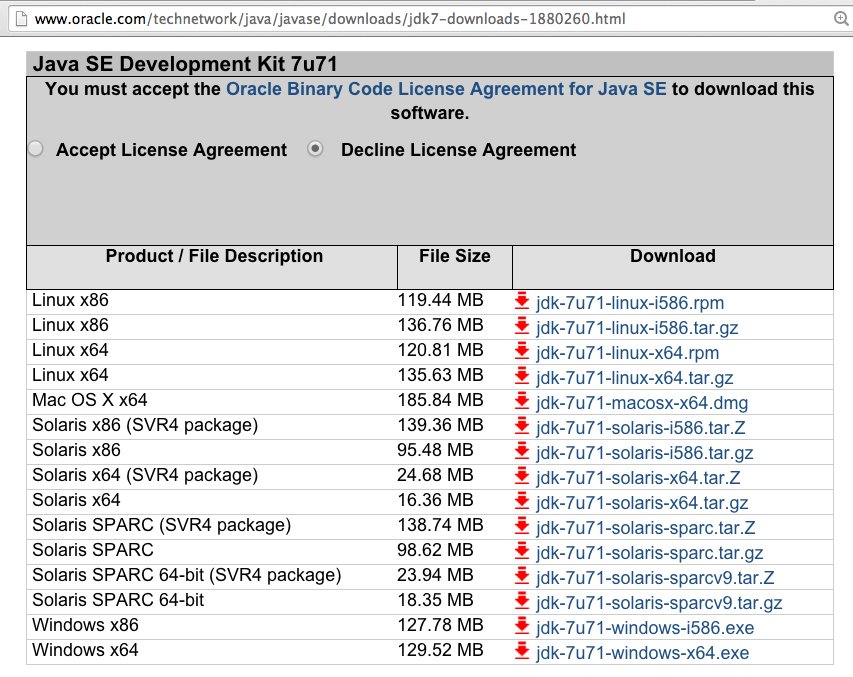
Task: Click the URL address bar field
Action: [x=400, y=19]
